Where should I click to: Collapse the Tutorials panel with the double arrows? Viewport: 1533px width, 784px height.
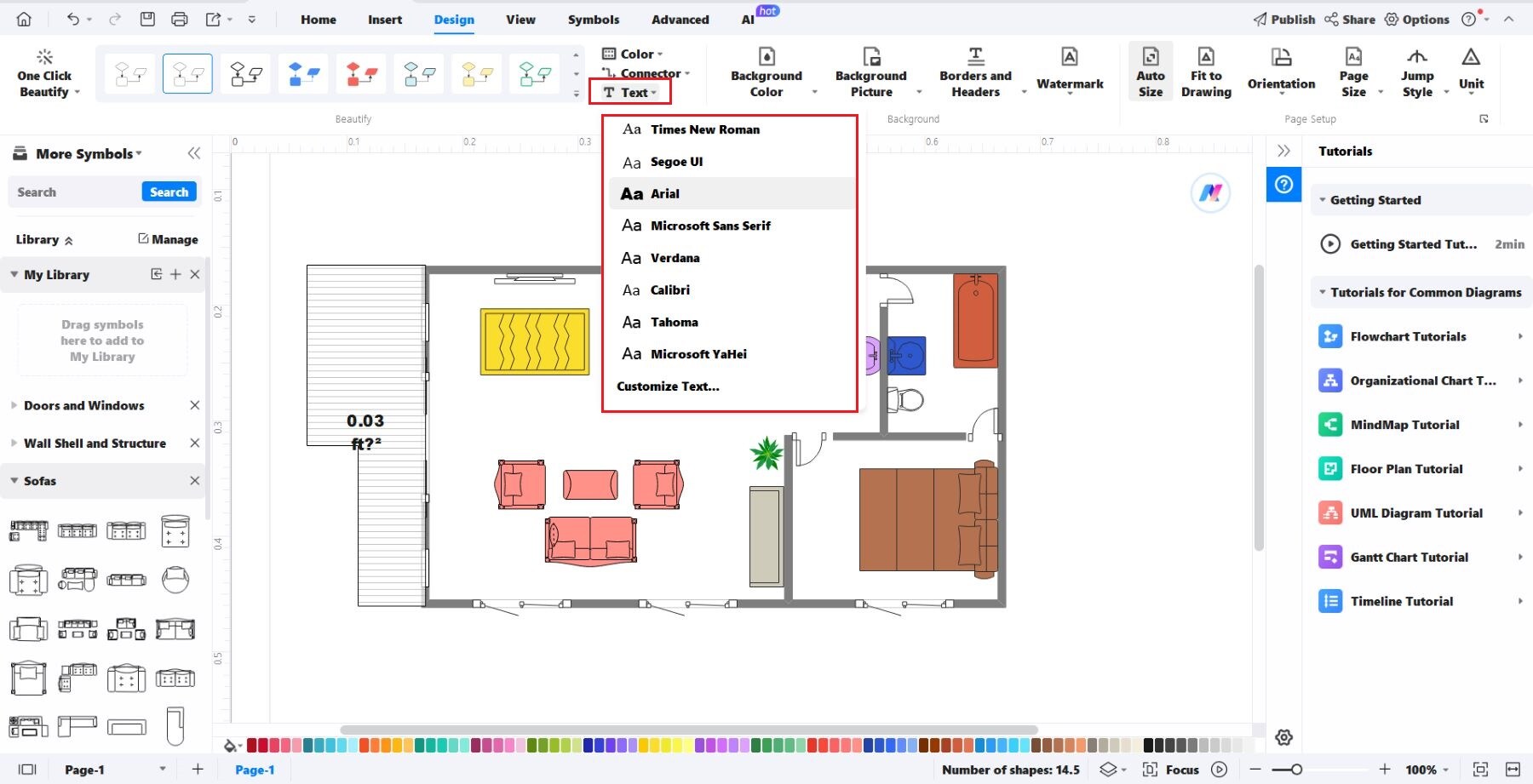tap(1283, 151)
